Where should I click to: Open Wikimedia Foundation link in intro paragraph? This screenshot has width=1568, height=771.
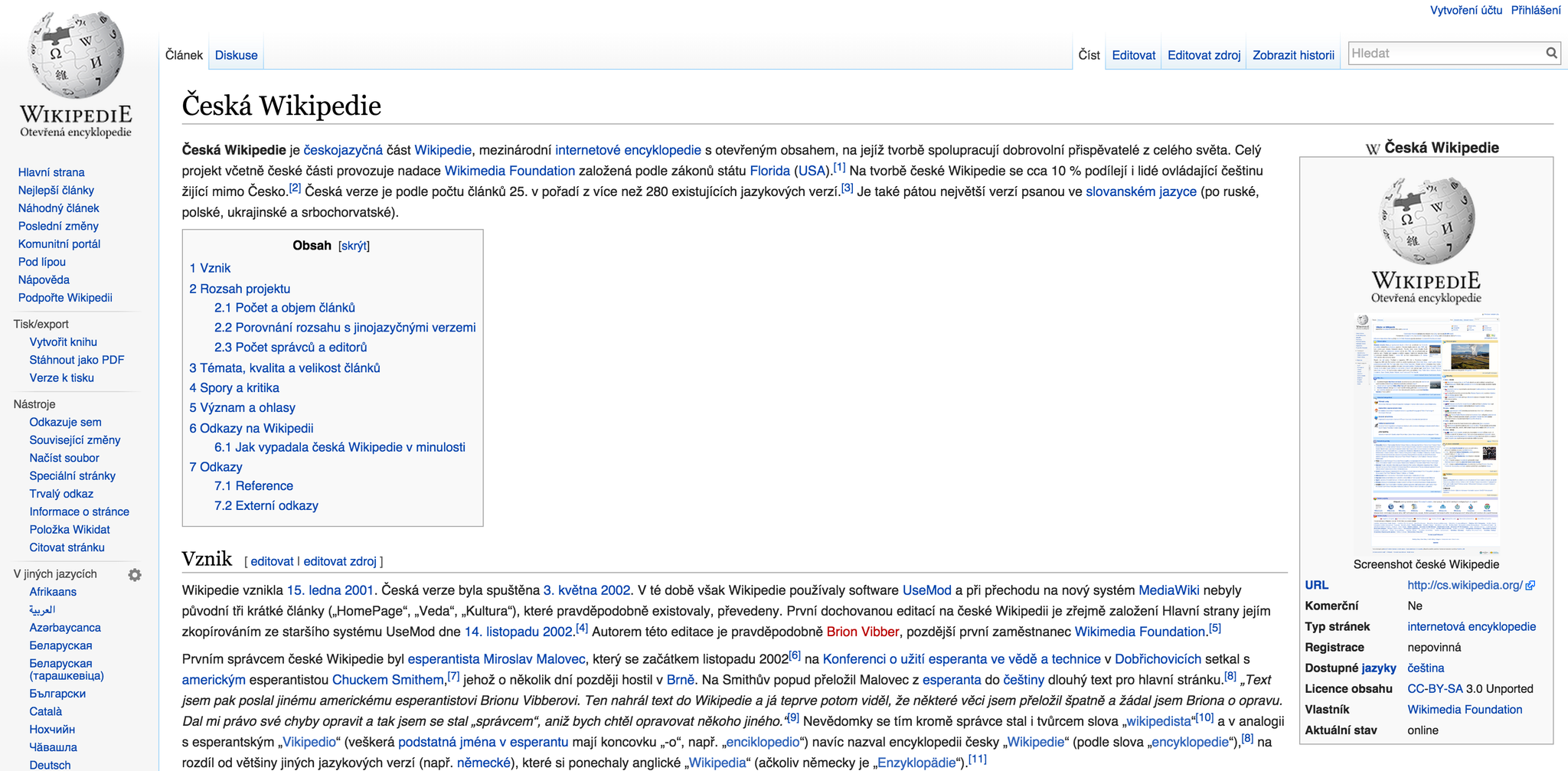pyautogui.click(x=510, y=172)
